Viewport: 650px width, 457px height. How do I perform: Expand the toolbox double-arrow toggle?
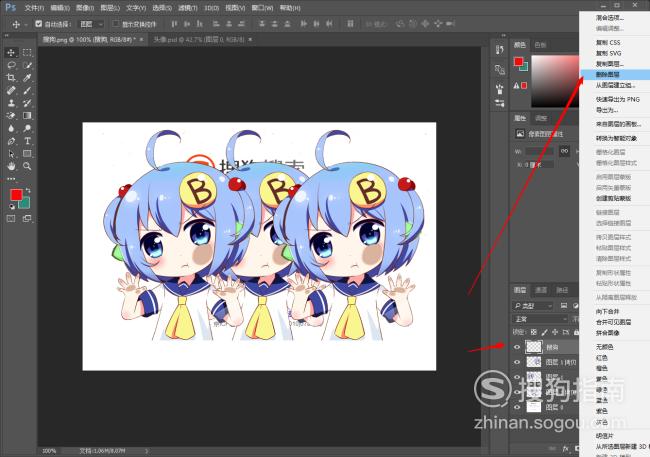tap(7, 36)
